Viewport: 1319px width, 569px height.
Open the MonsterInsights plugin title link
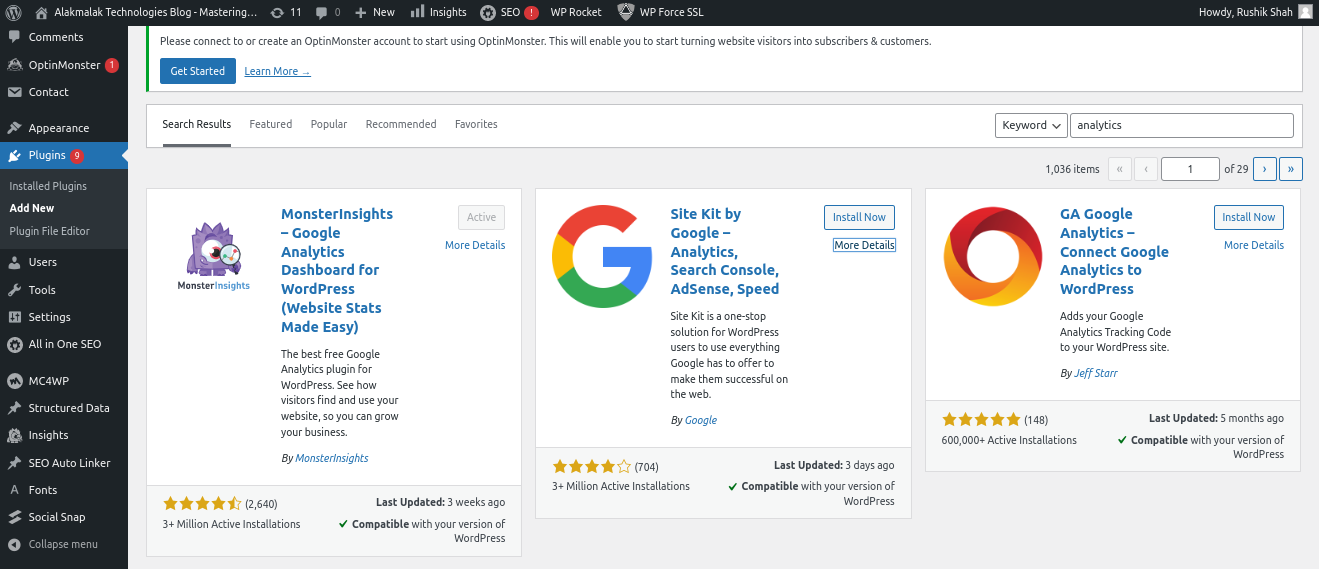click(338, 270)
